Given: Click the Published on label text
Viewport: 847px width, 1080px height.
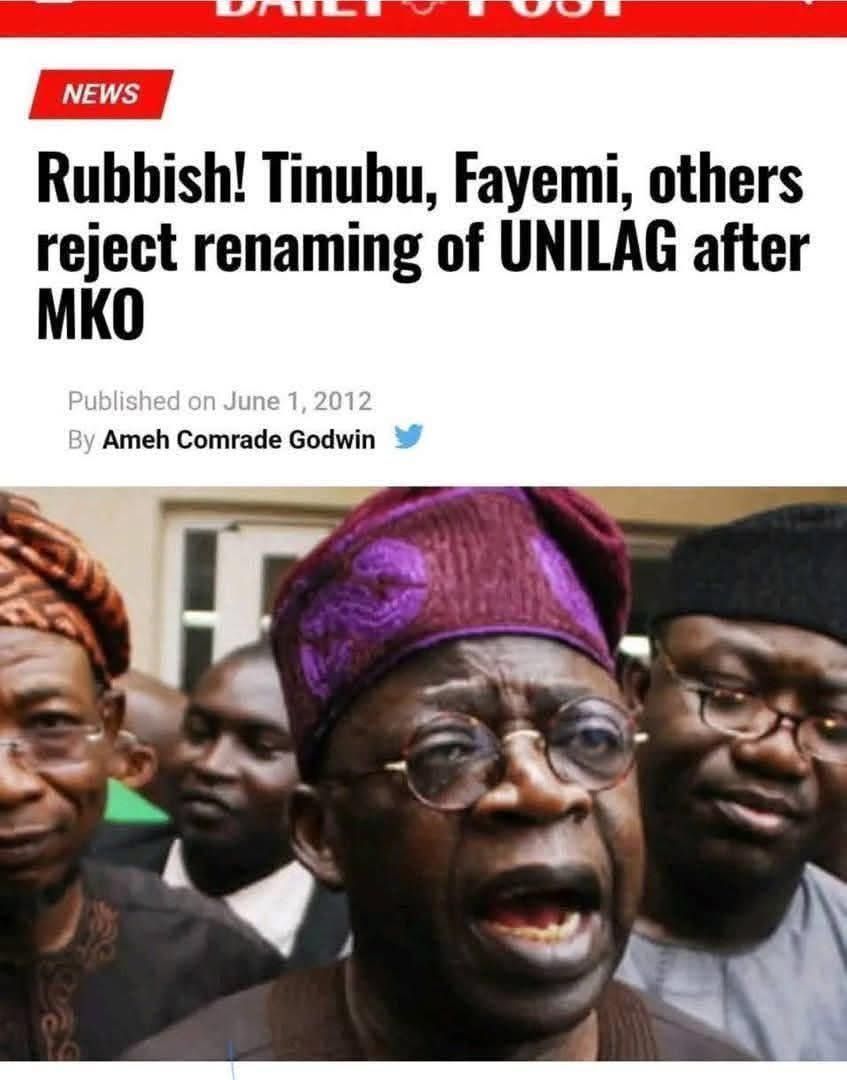Looking at the screenshot, I should [141, 401].
